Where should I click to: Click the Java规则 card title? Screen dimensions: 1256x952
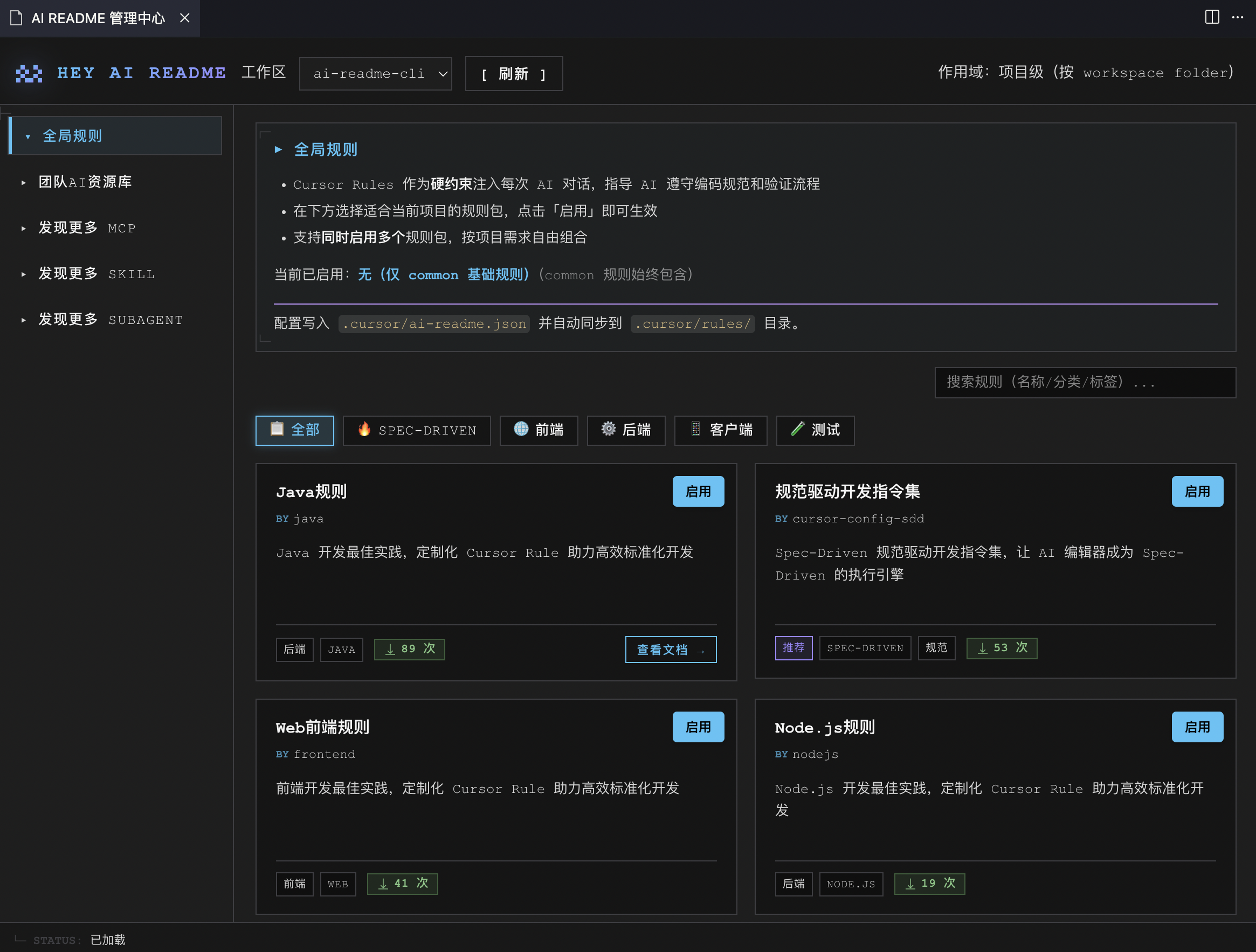311,492
